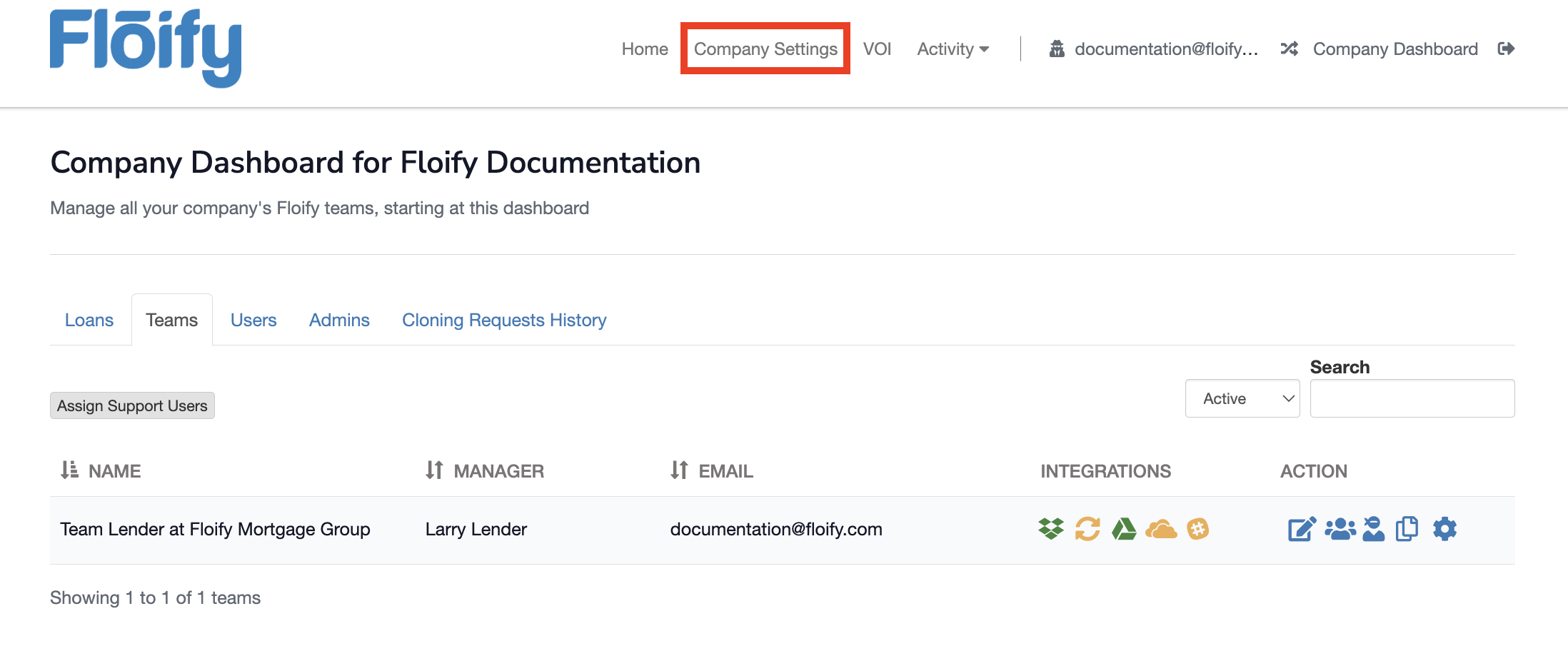Click the Google Drive integration icon
Screen dimensions: 1568x651
1124,529
